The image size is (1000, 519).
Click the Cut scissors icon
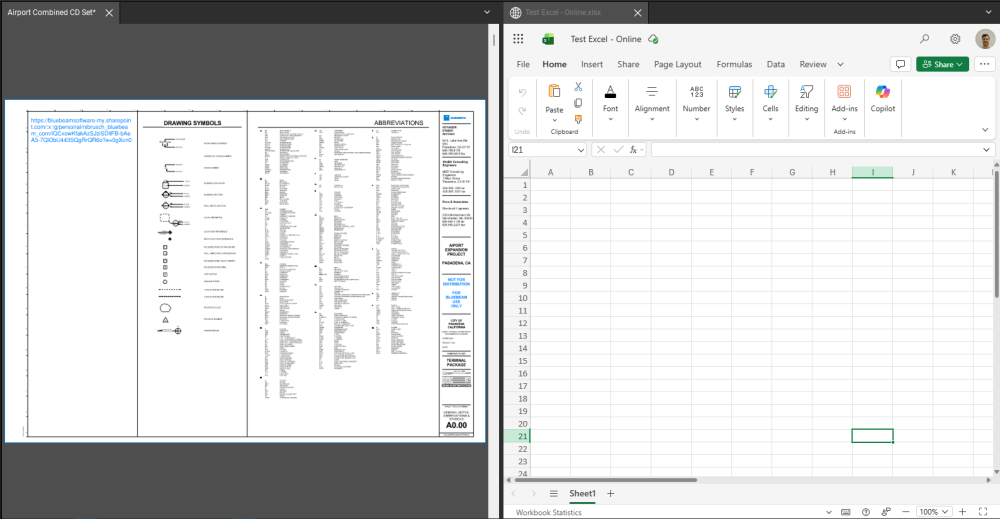click(x=578, y=87)
